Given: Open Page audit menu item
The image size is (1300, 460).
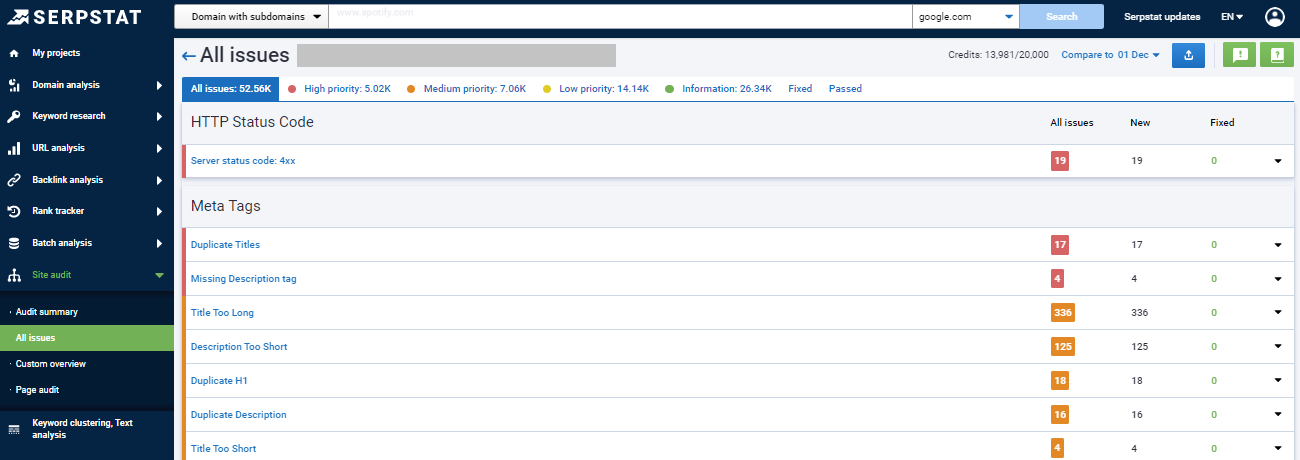Looking at the screenshot, I should (37, 390).
